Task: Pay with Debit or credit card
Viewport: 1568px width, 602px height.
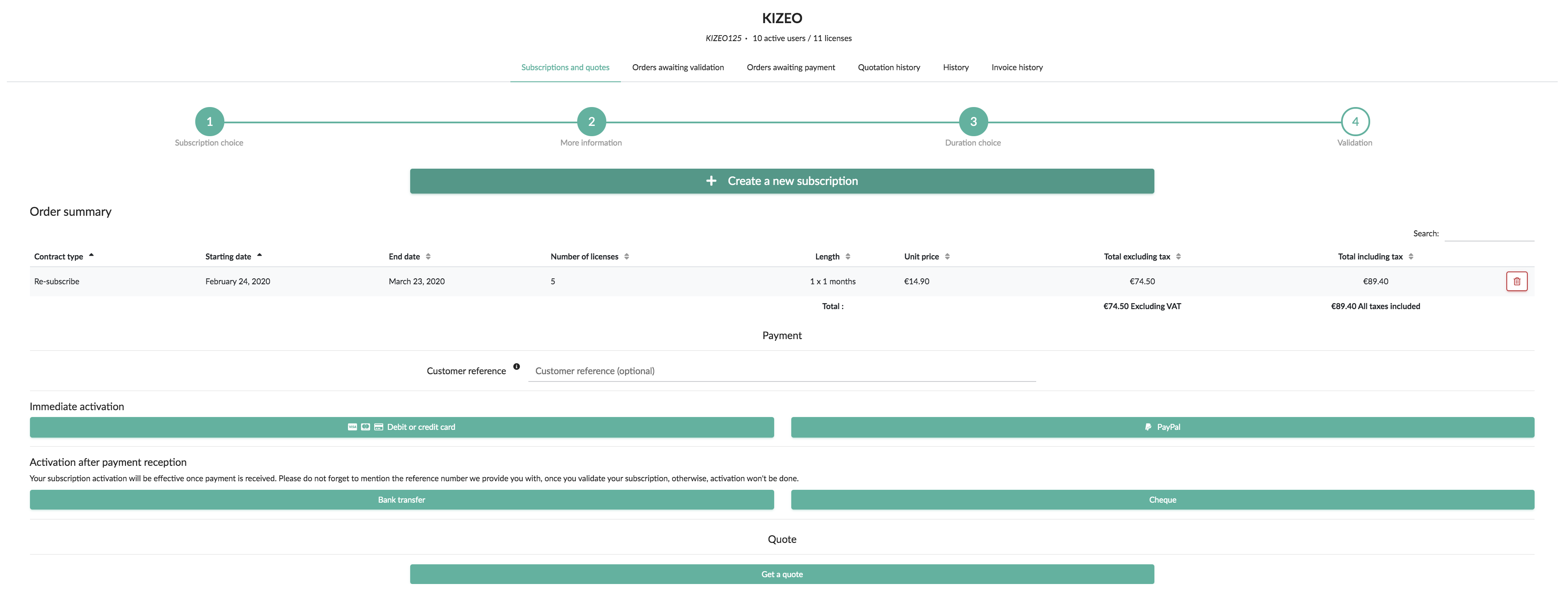Action: [x=402, y=427]
